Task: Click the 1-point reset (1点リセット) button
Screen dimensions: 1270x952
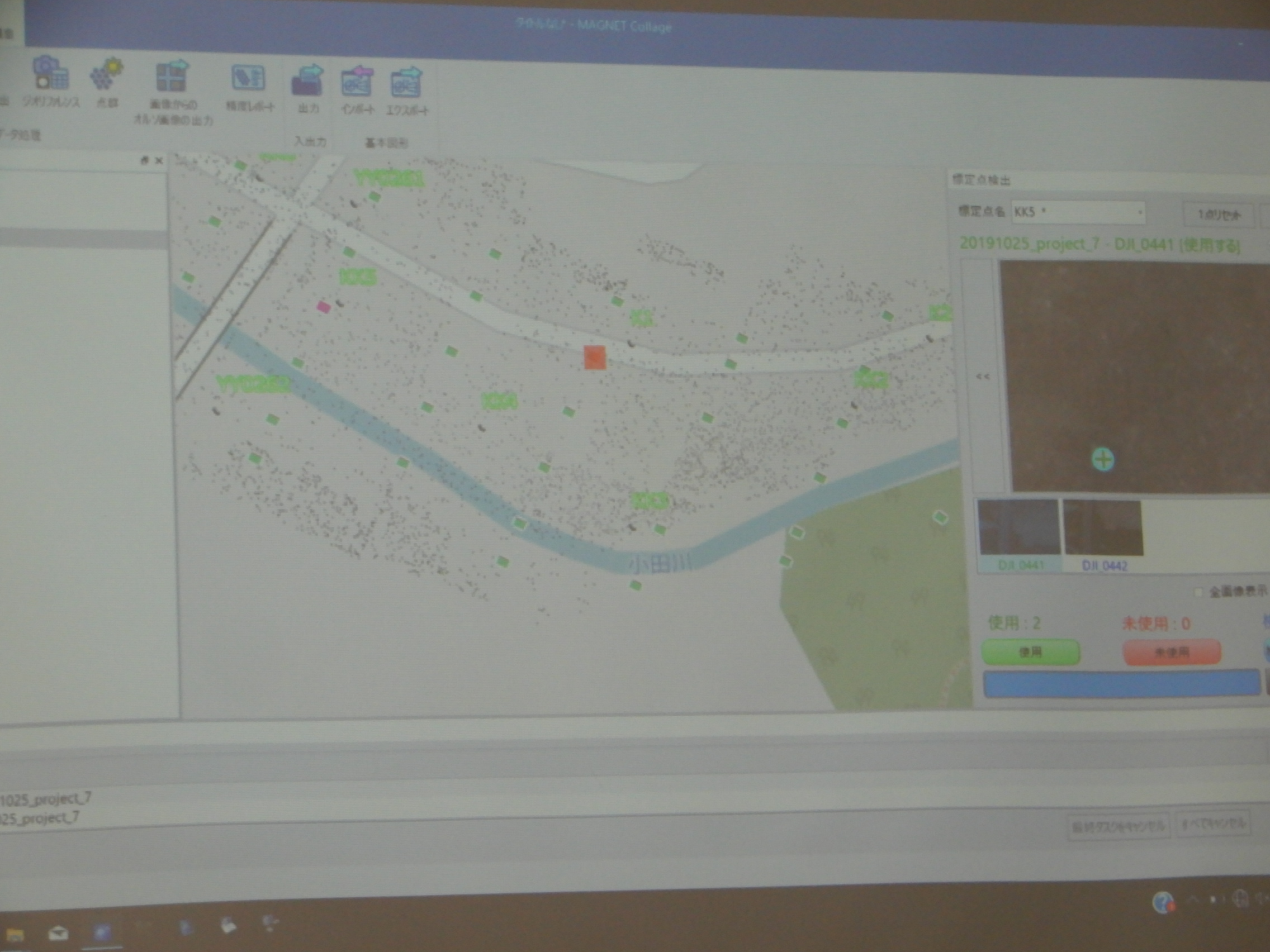Action: click(1219, 215)
